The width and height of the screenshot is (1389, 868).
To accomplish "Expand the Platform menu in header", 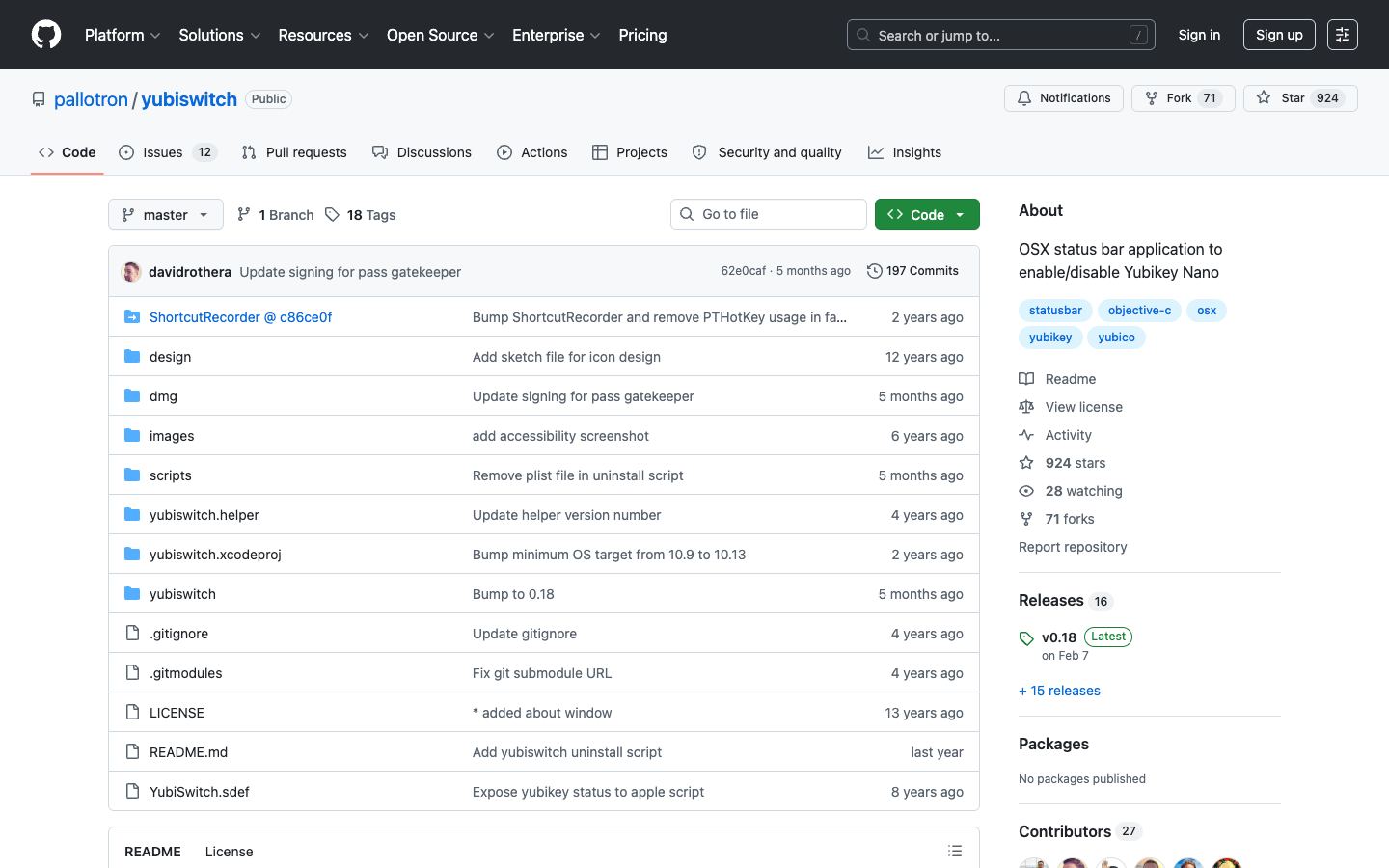I will click(x=123, y=35).
